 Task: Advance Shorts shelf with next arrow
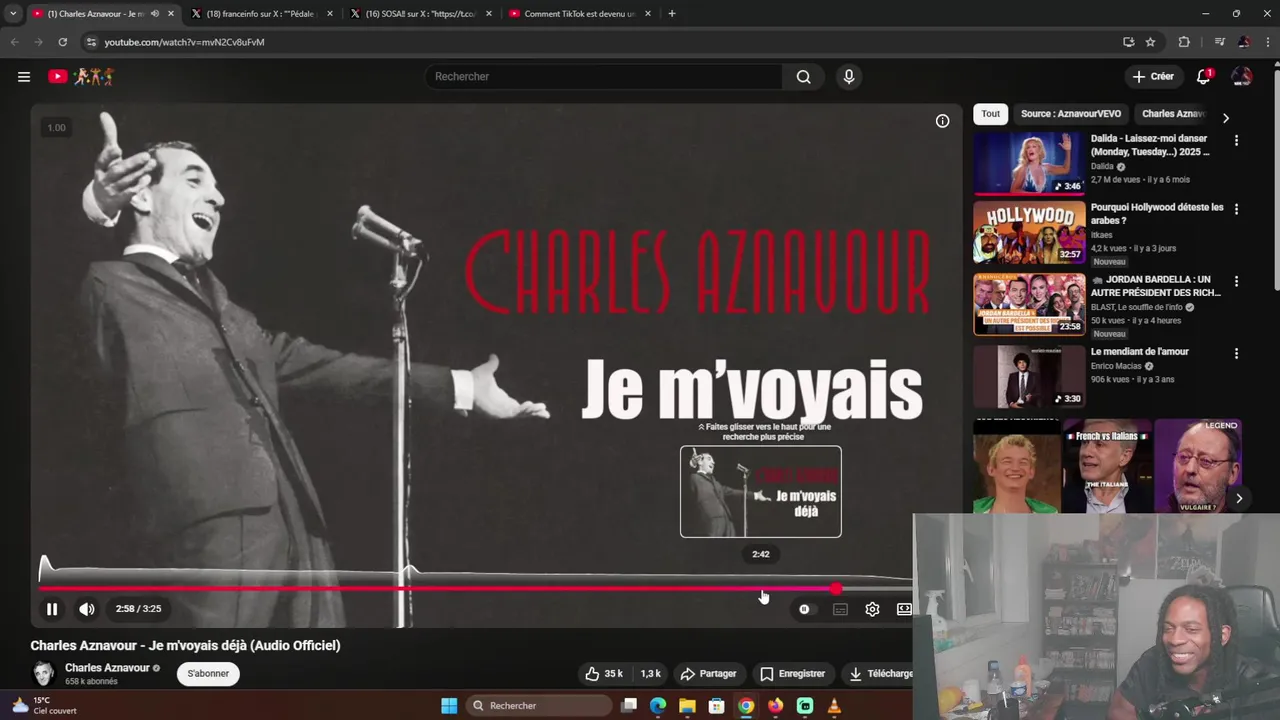[x=1239, y=498]
